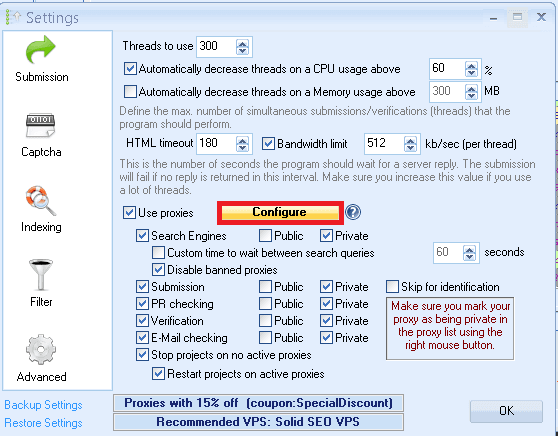Screen dimensions: 558x436
Task: Adjust the Threads to use spinner arrows
Action: click(242, 47)
